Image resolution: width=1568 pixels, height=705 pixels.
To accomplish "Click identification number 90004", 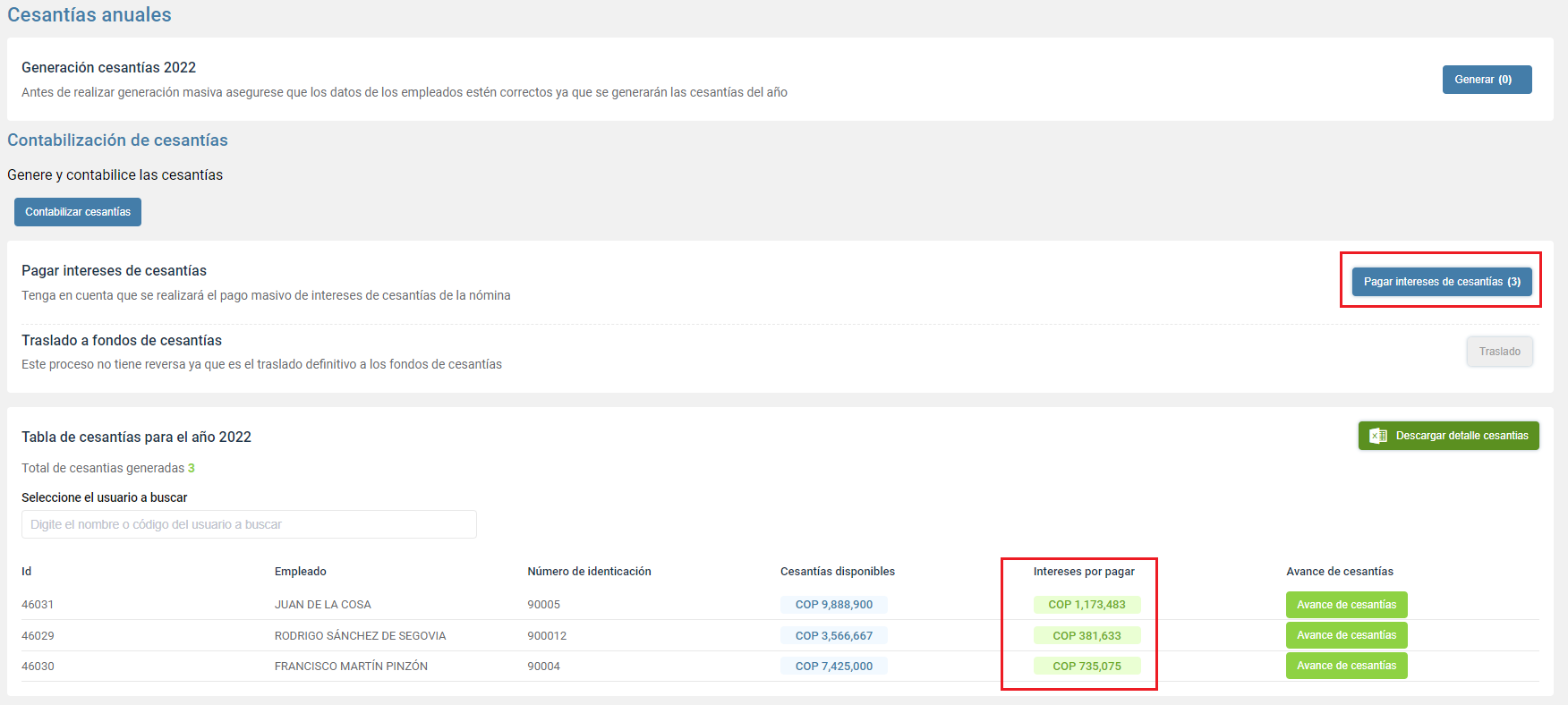I will 543,667.
